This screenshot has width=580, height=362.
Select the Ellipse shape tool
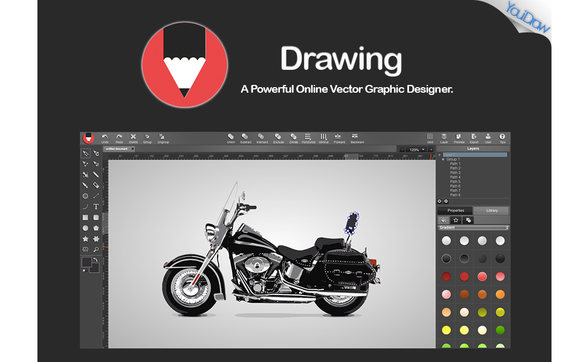pyautogui.click(x=85, y=229)
